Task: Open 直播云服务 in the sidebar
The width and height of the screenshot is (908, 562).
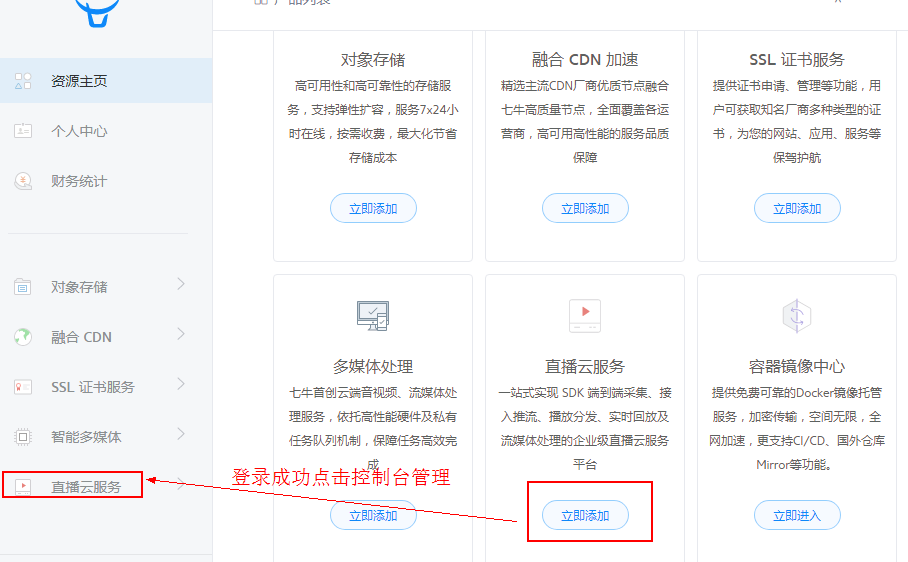Action: pyautogui.click(x=86, y=487)
